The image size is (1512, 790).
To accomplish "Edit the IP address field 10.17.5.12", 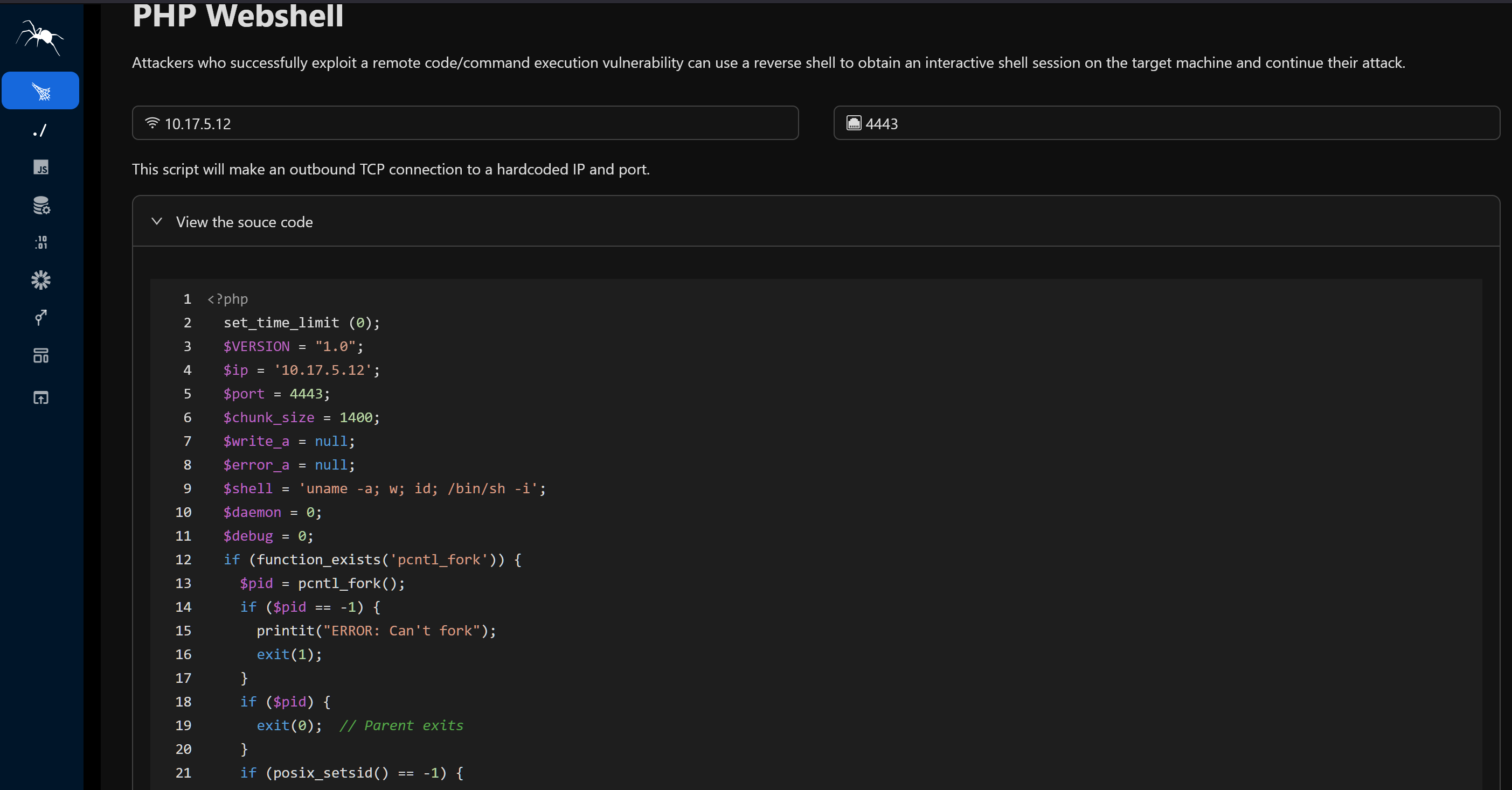I will [x=465, y=123].
